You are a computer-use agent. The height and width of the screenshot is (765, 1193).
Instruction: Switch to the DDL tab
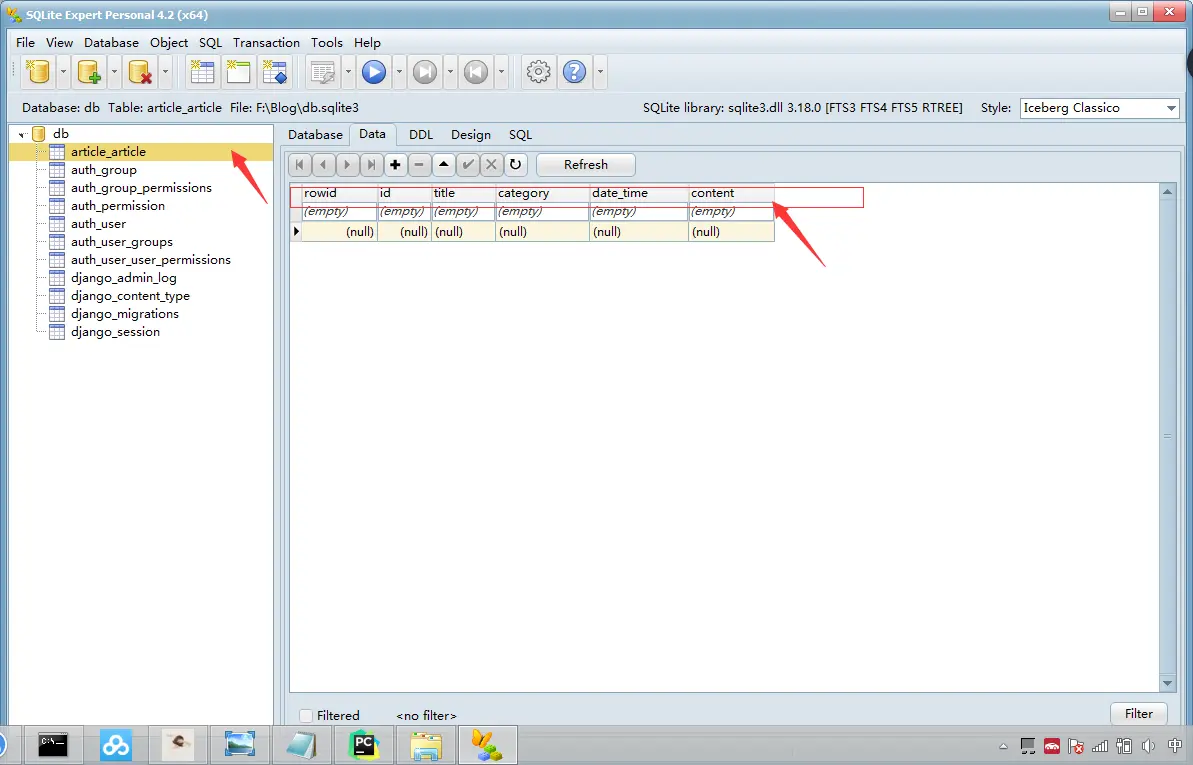click(x=421, y=135)
